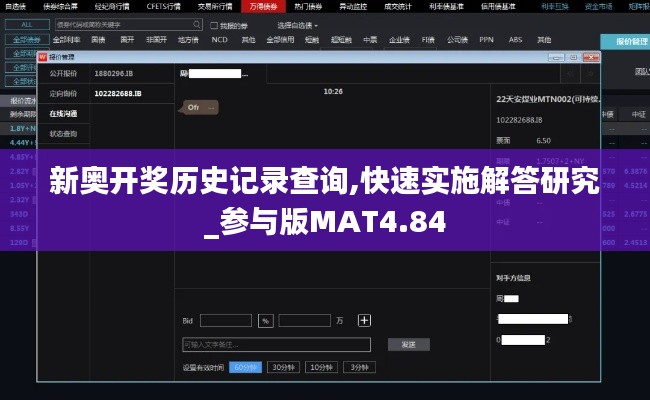Filter by 超短融 bond category
This screenshot has width=650, height=400.
[x=341, y=40]
